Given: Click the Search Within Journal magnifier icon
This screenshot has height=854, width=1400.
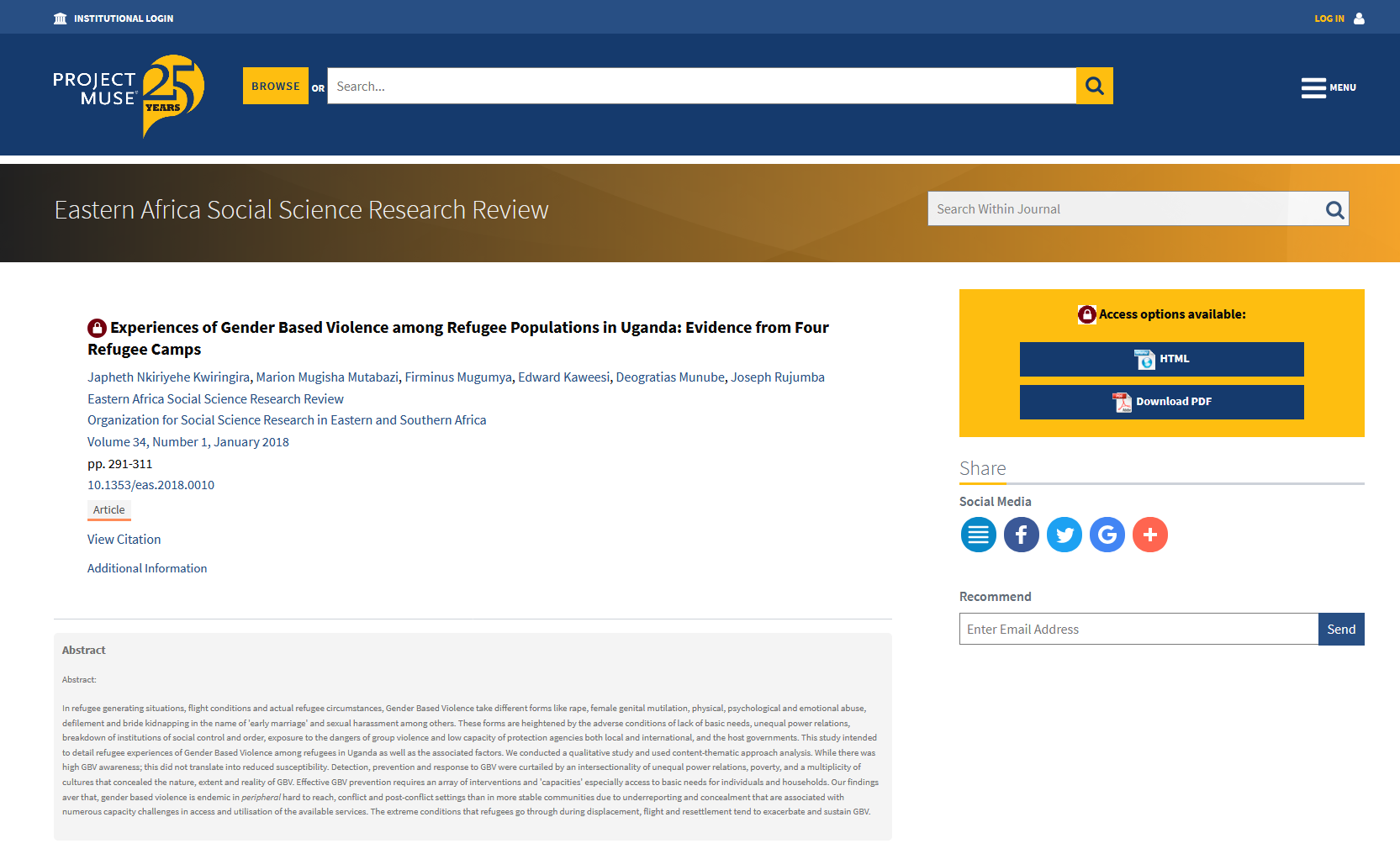Looking at the screenshot, I should click(x=1334, y=209).
